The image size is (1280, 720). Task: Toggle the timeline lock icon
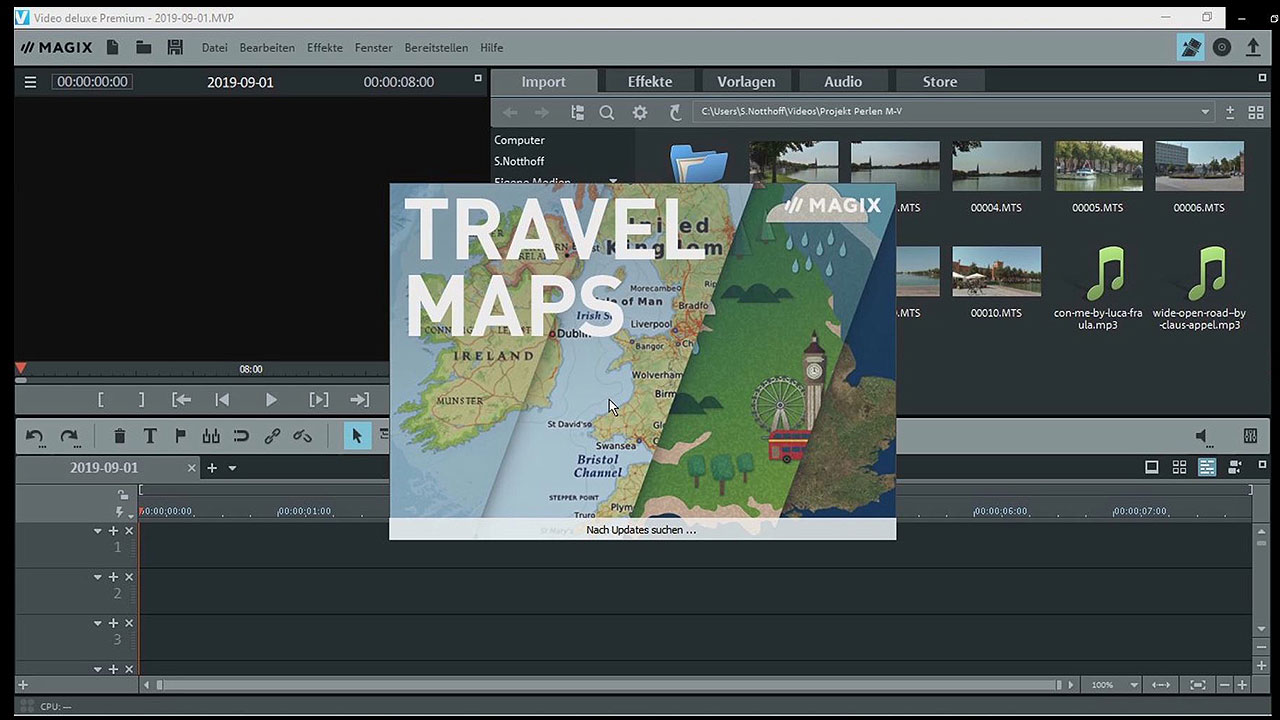pyautogui.click(x=122, y=494)
